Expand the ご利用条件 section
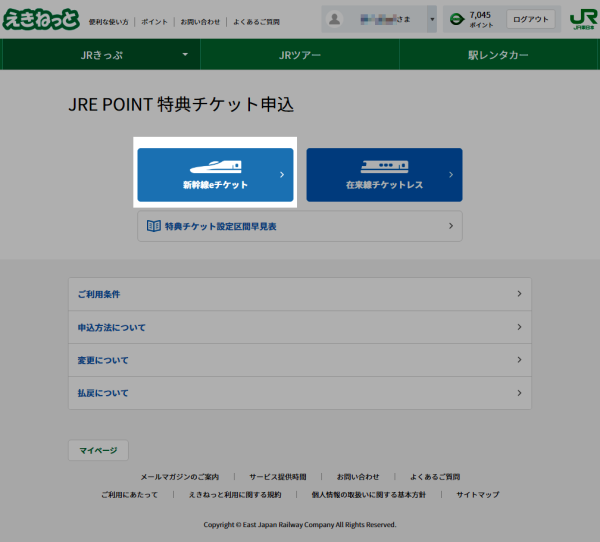Image resolution: width=600 pixels, height=542 pixels. click(300, 294)
